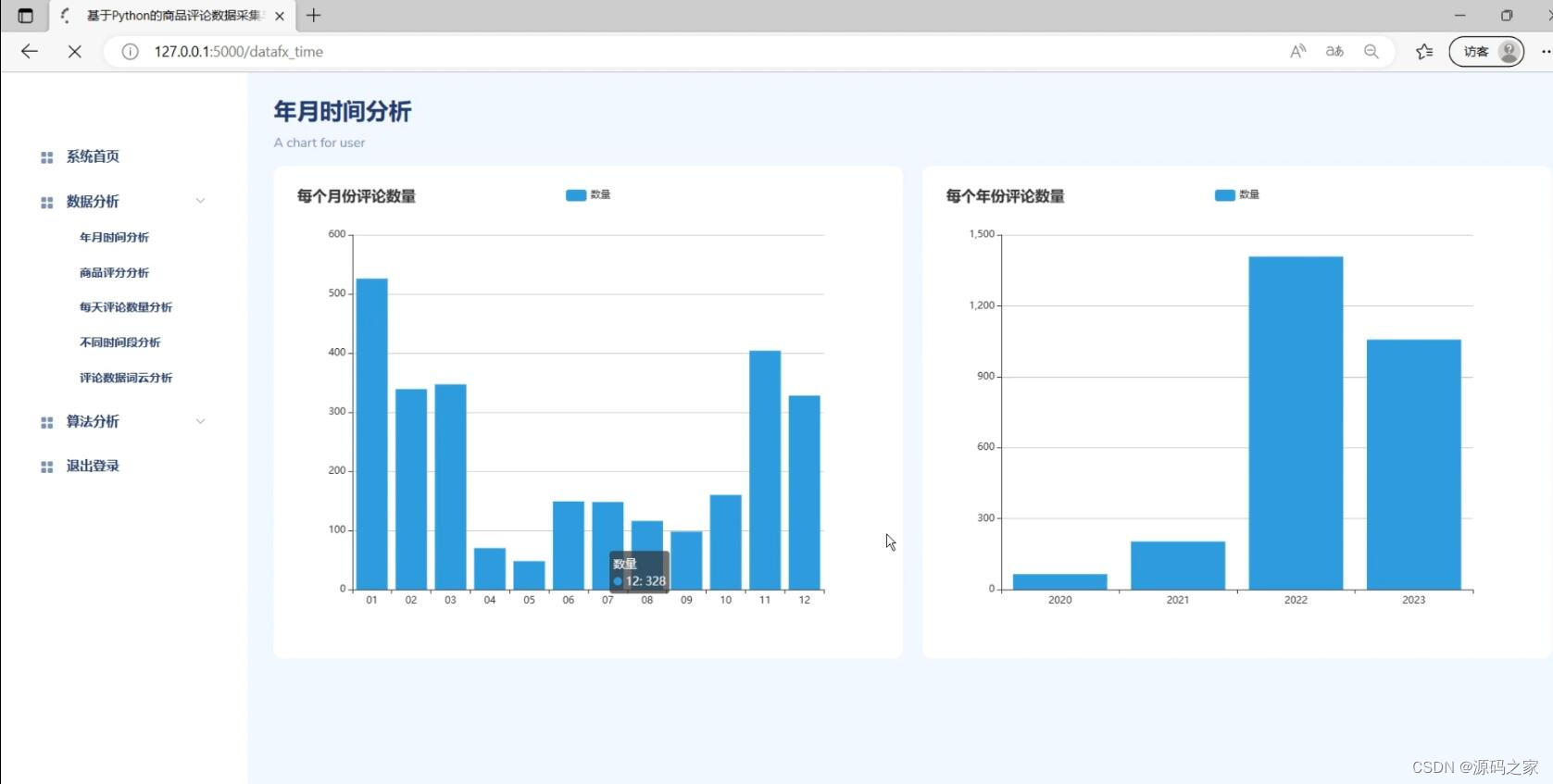Click the month 11 bar
The image size is (1553, 784).
[765, 469]
